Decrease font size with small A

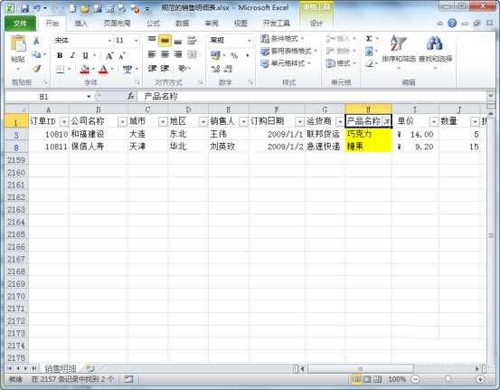122,56
